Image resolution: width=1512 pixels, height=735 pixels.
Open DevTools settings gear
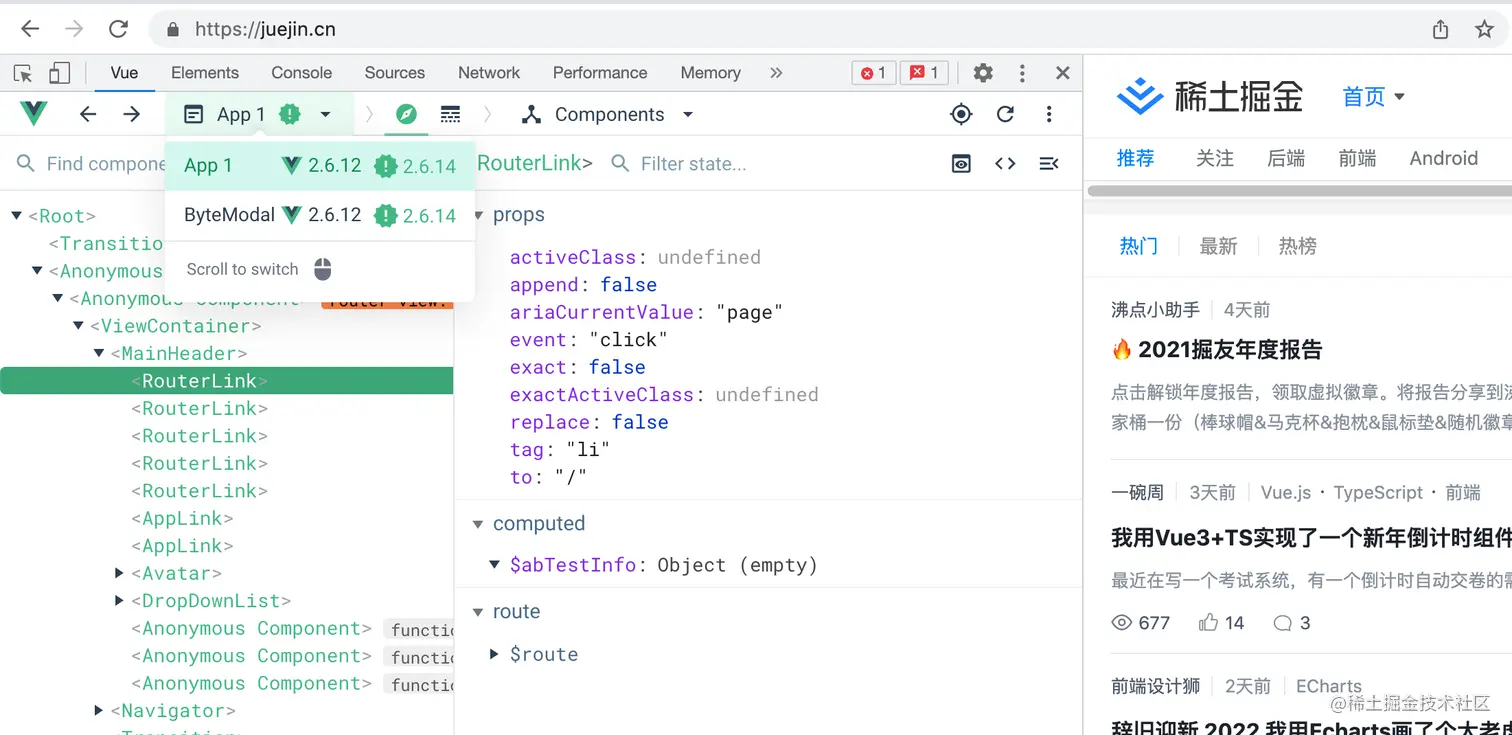[x=983, y=73]
